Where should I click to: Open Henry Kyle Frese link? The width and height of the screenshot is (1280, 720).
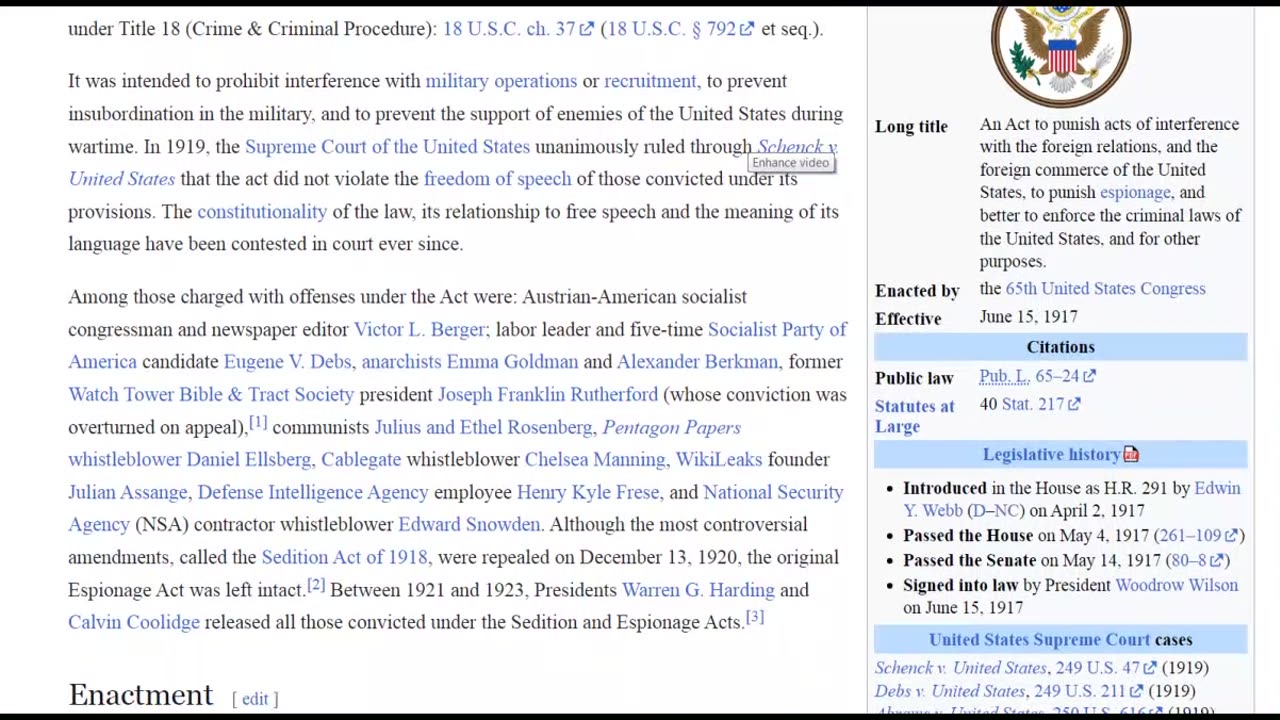tap(588, 493)
